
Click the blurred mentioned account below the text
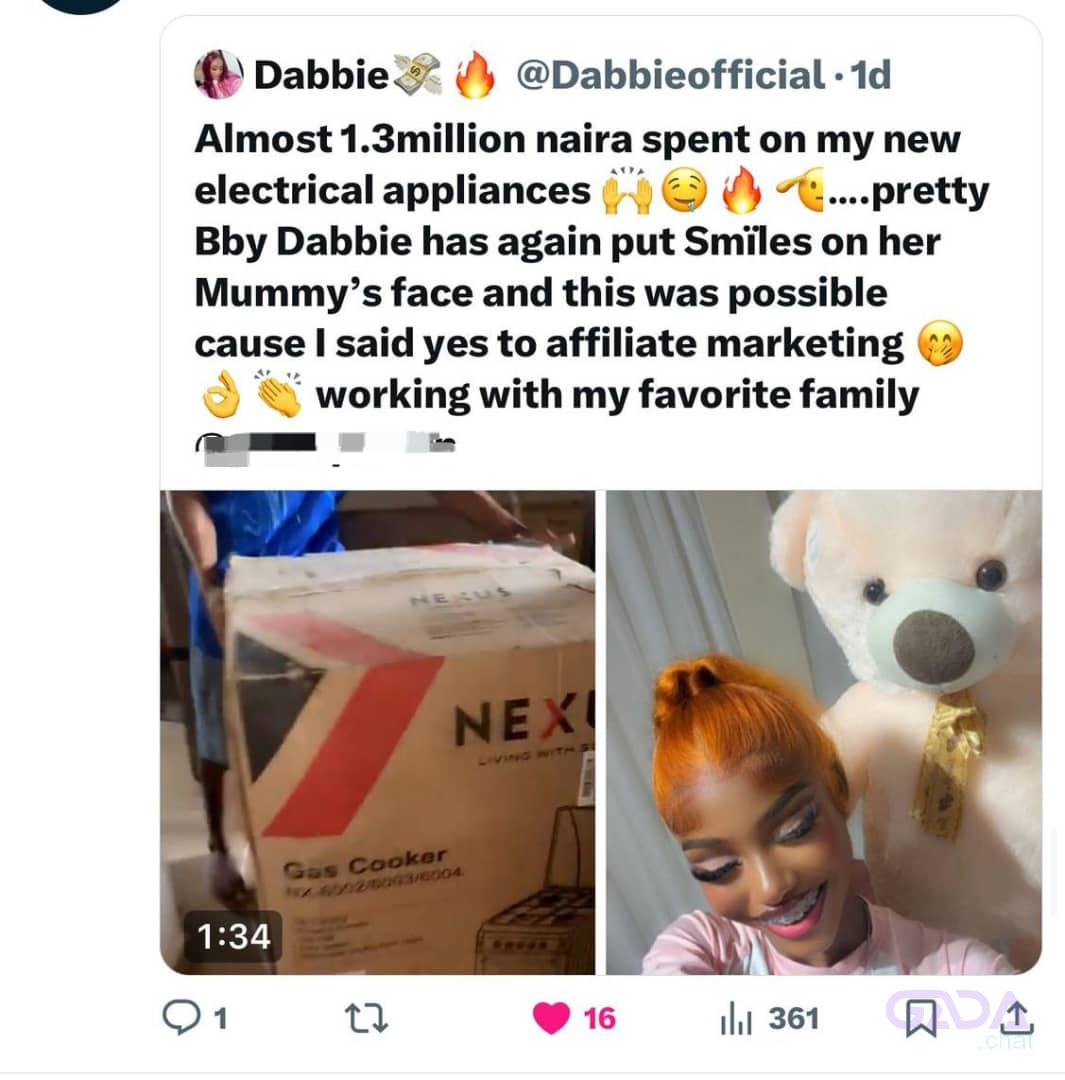pyautogui.click(x=325, y=446)
